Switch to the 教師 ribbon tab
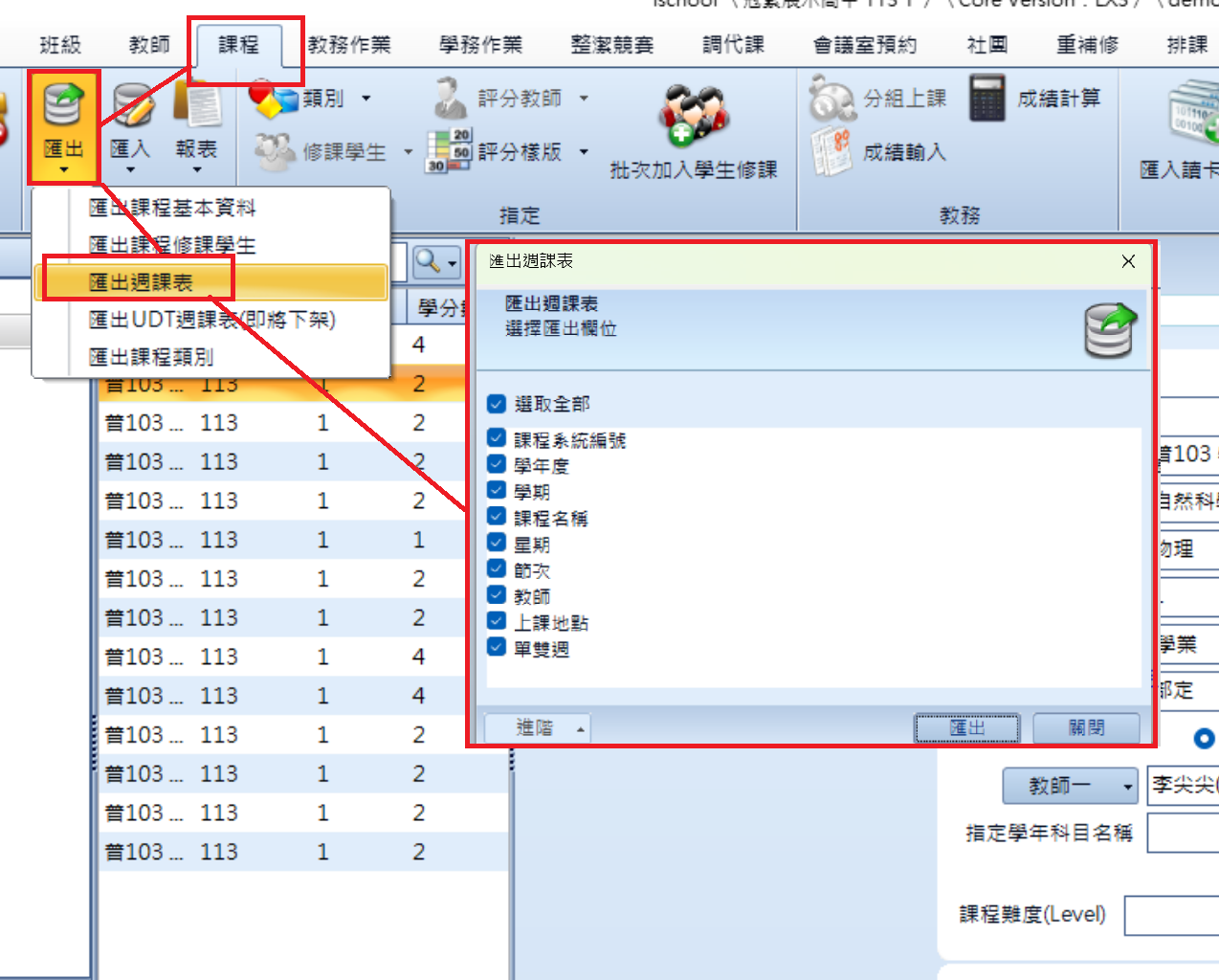This screenshot has width=1219, height=980. pos(149,45)
